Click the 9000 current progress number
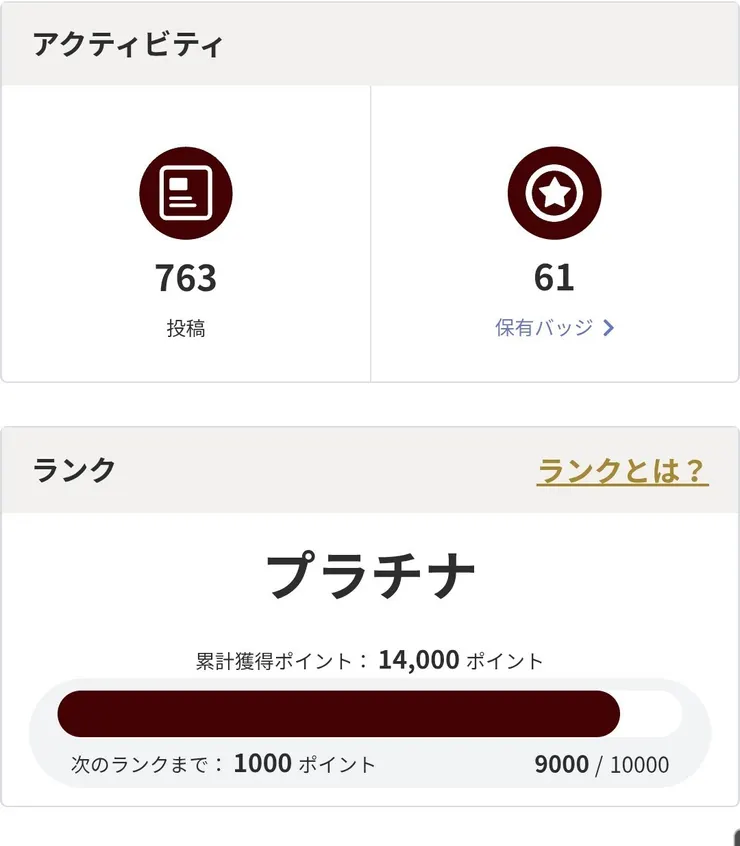The width and height of the screenshot is (740, 846). click(561, 765)
